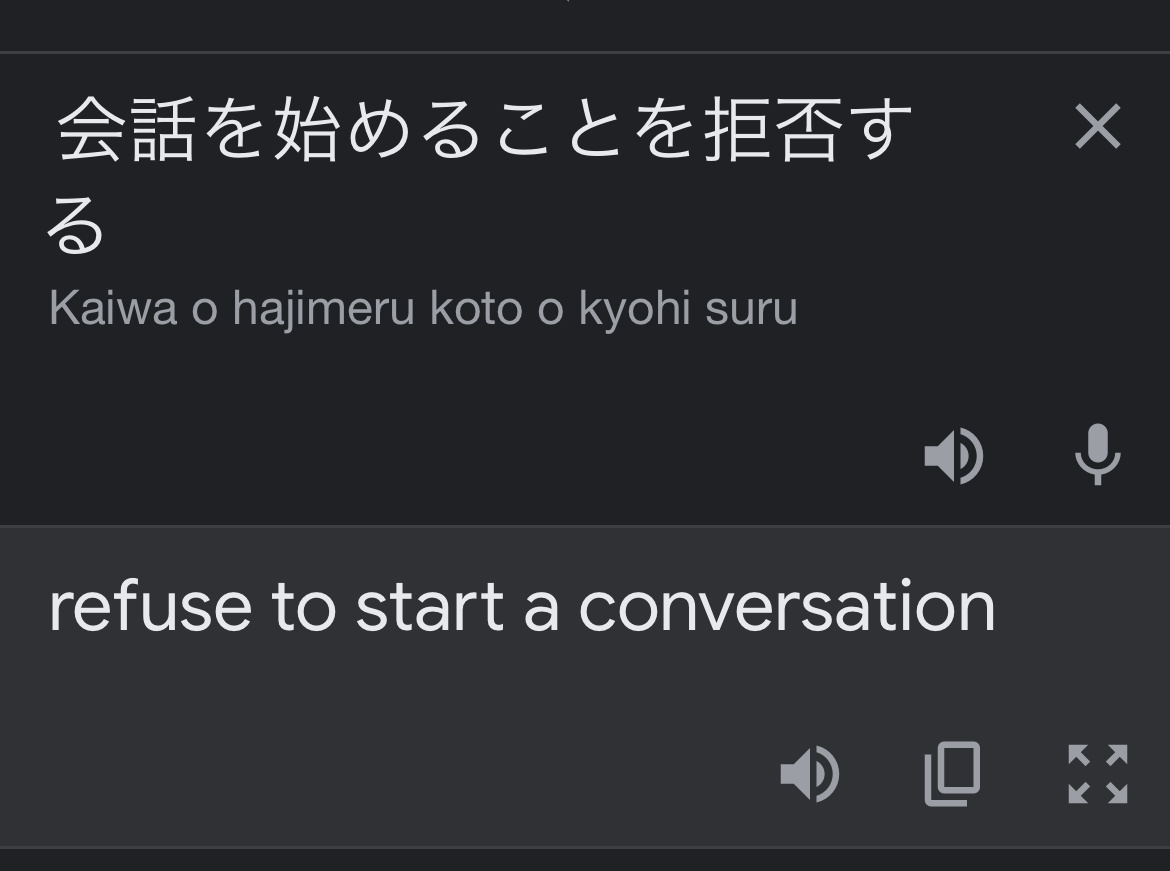The width and height of the screenshot is (1170, 871).
Task: Tap the translated text 'refuse to start a conversation'
Action: (x=522, y=607)
